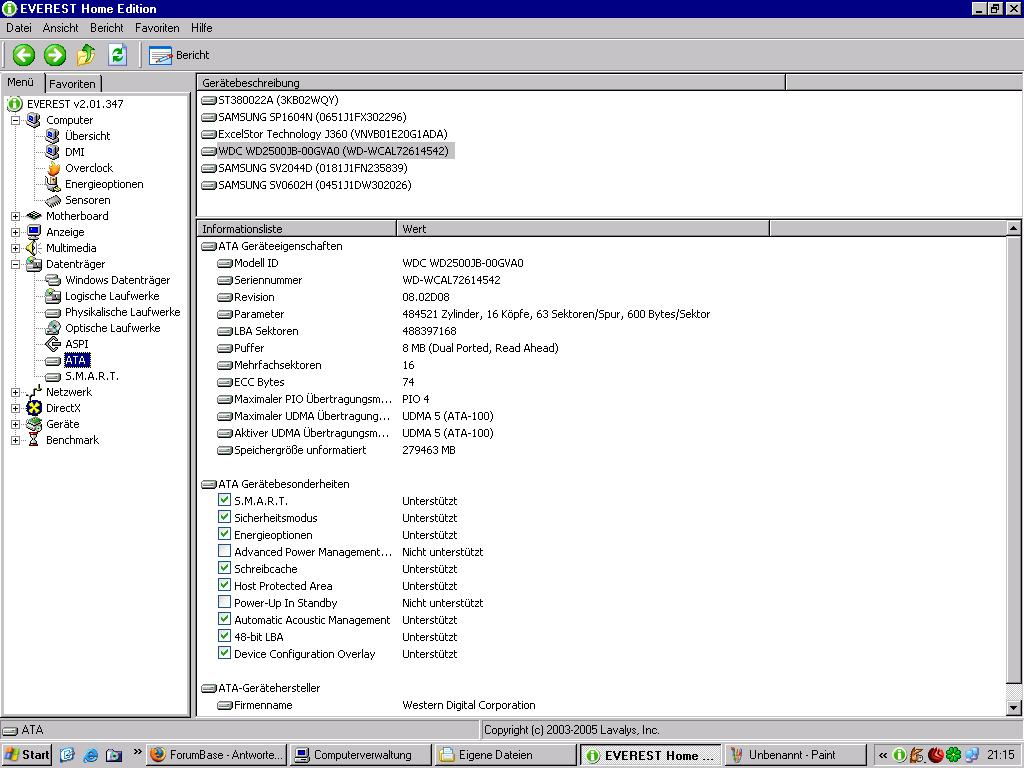Click the Up folder toolbar icon

[x=86, y=55]
